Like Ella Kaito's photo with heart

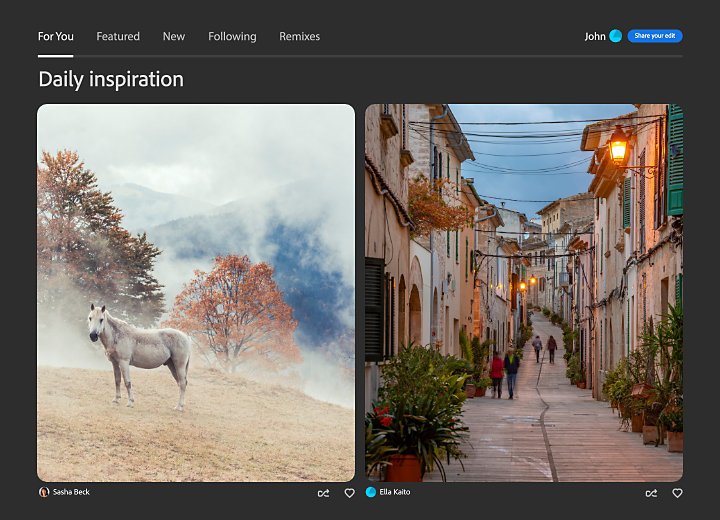[677, 493]
